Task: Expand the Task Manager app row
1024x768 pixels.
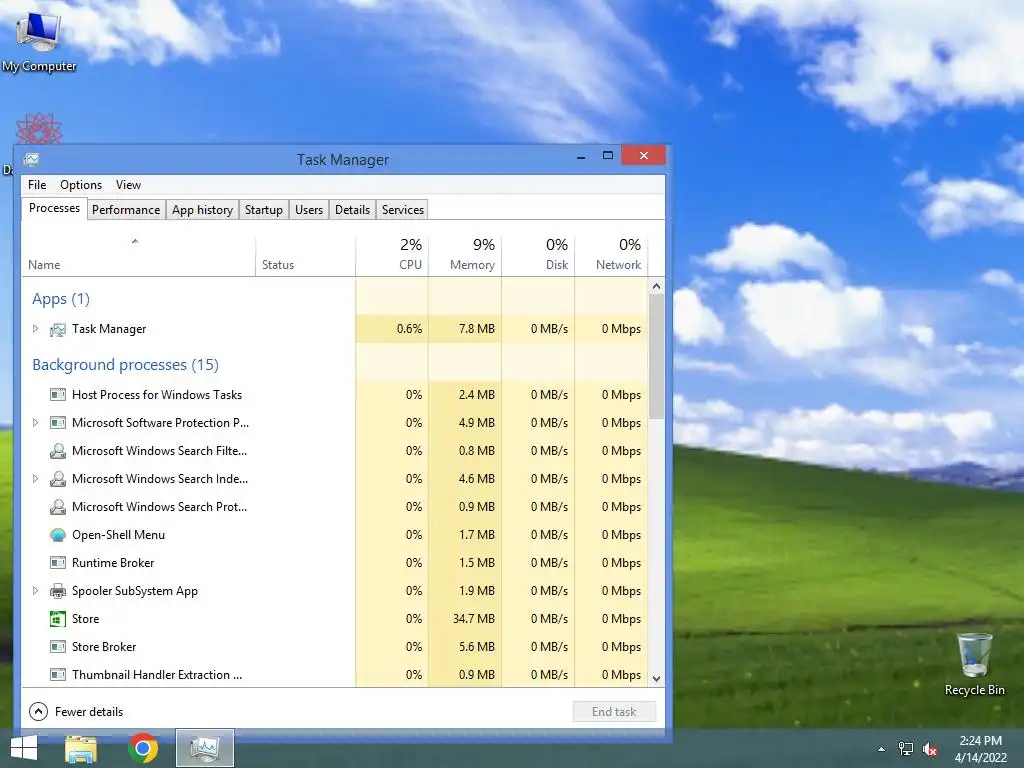Action: pyautogui.click(x=35, y=329)
